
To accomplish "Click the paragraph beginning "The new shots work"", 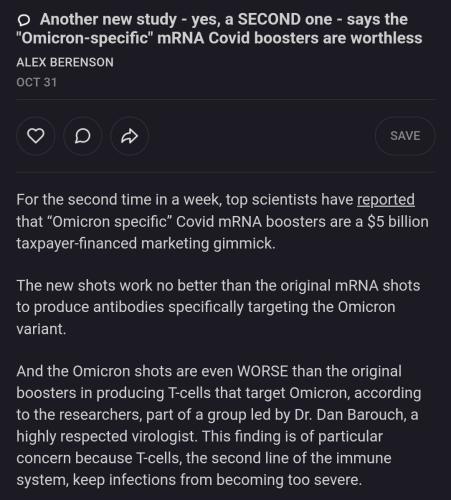I will pyautogui.click(x=218, y=307).
